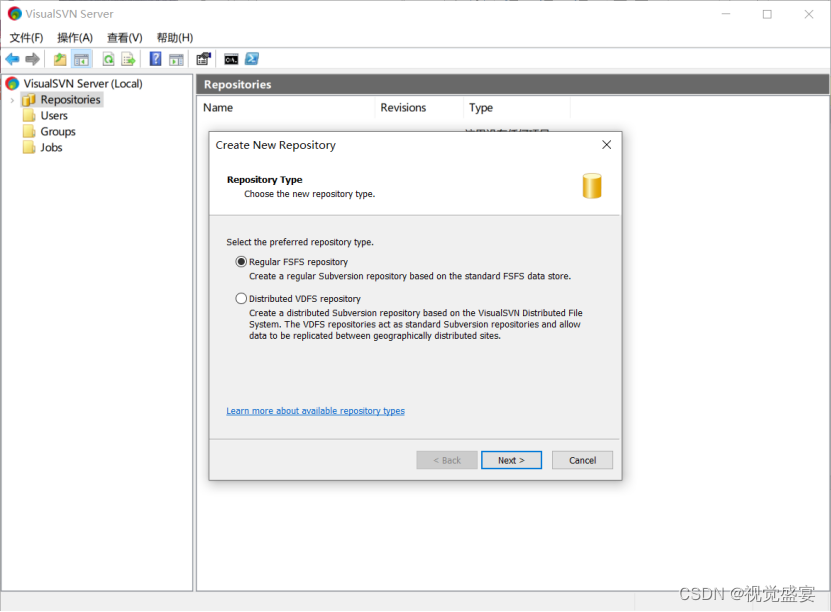
Task: Open the 操作(A) menu
Action: [x=75, y=38]
